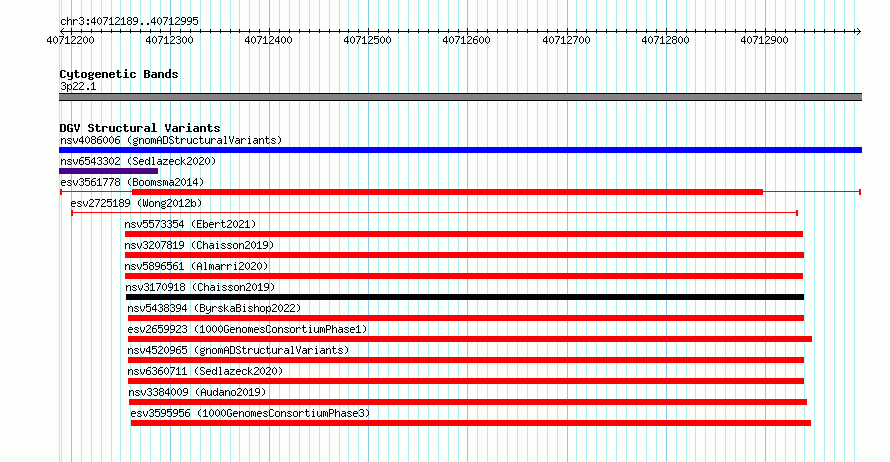
Task: Click the chr3:40712189..40712995 region label
Action: point(129,22)
